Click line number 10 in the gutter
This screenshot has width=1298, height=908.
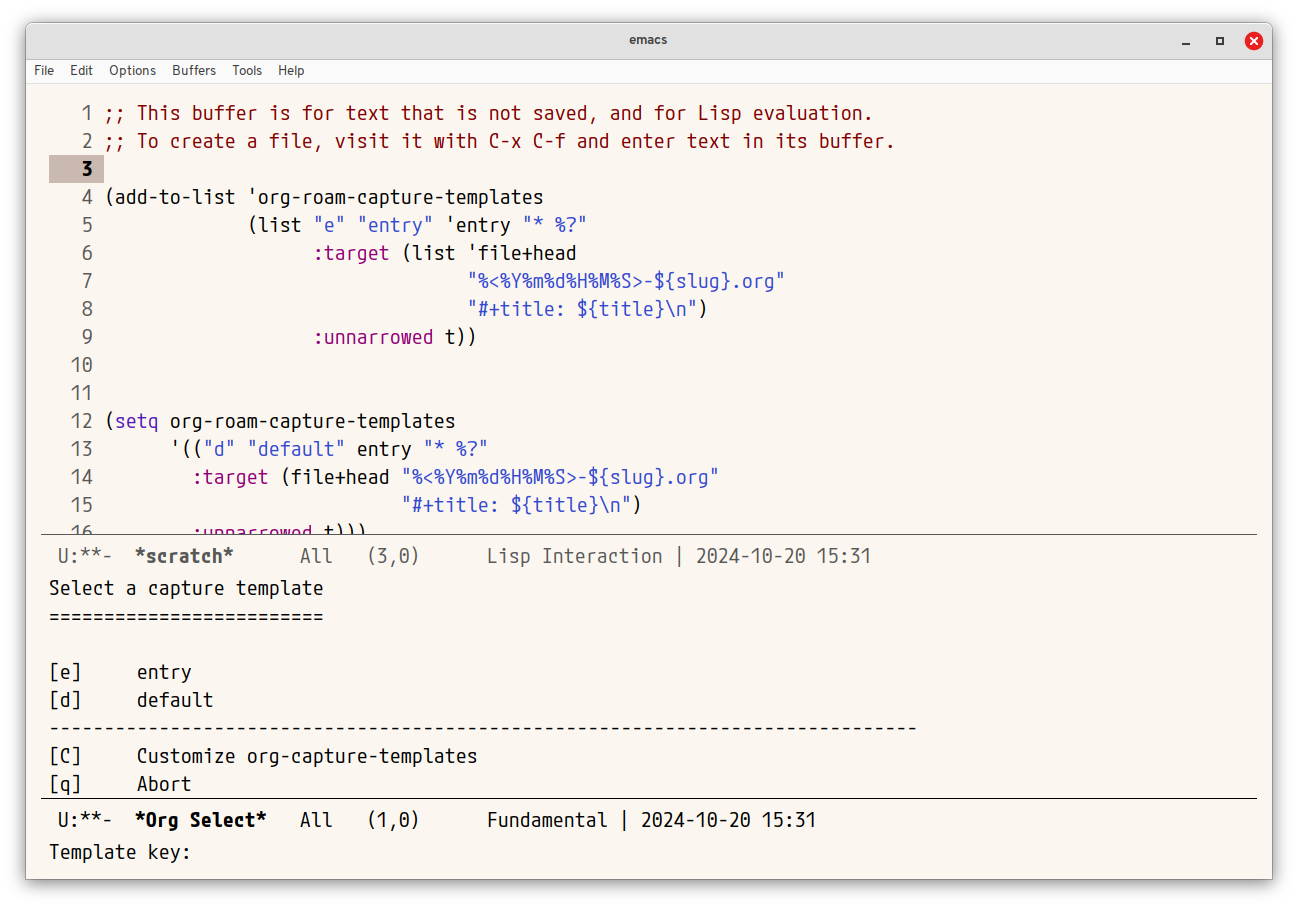(81, 365)
